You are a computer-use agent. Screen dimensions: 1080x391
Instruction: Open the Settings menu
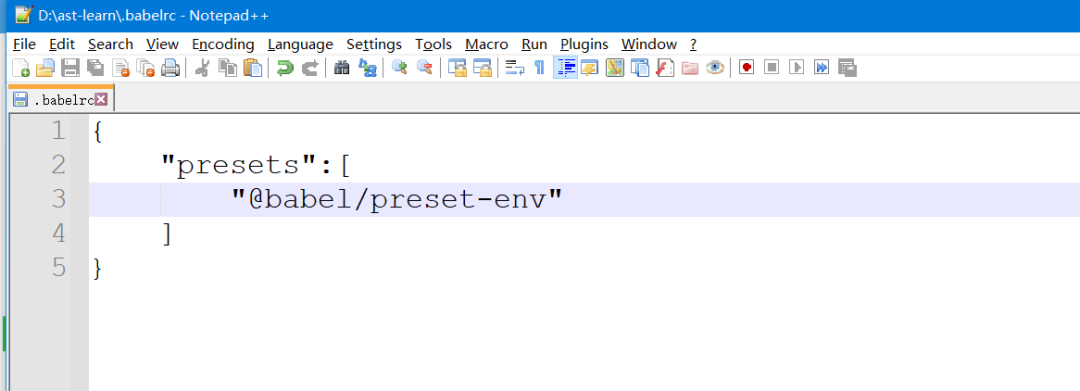pyautogui.click(x=374, y=44)
